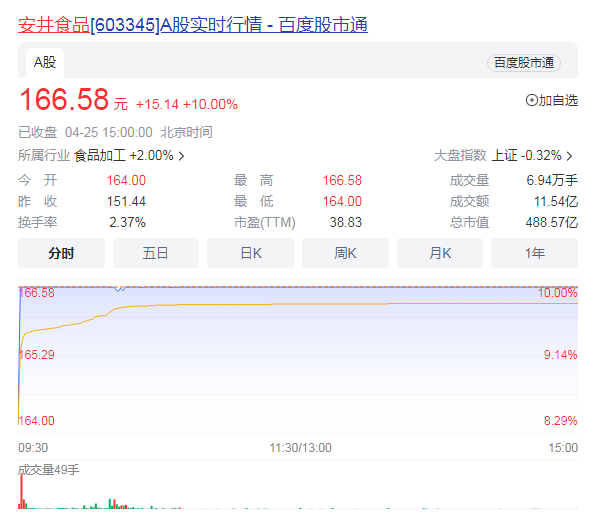View the 1年 one-year chart
The height and width of the screenshot is (520, 602).
pyautogui.click(x=534, y=253)
